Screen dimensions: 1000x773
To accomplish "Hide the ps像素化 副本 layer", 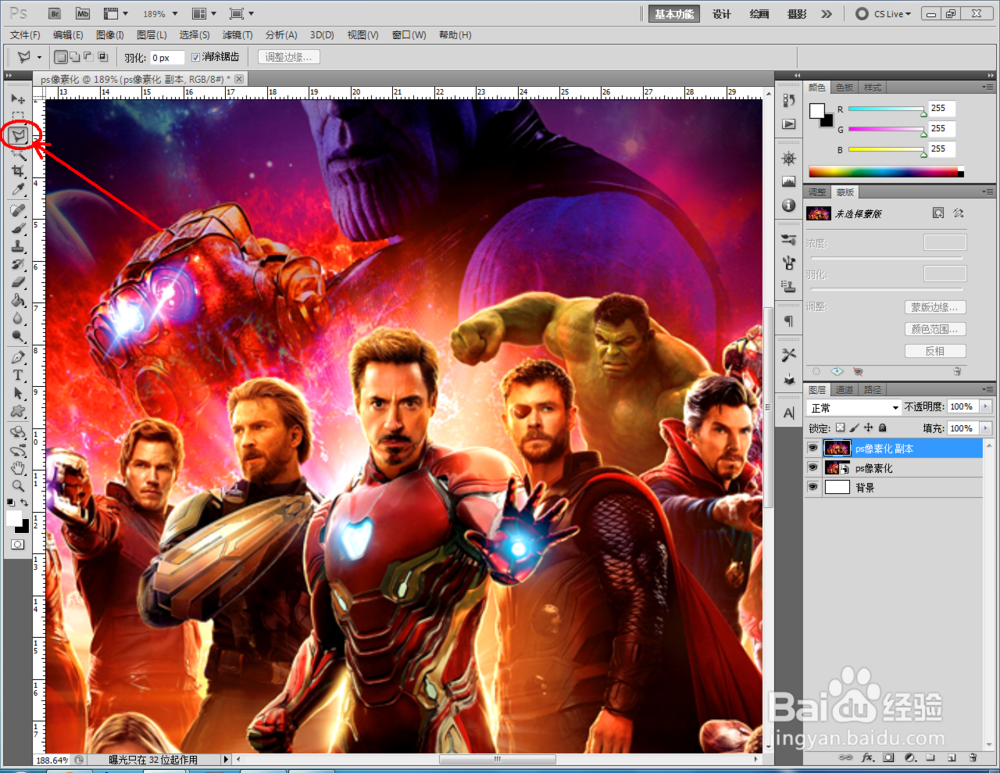I will click(812, 448).
